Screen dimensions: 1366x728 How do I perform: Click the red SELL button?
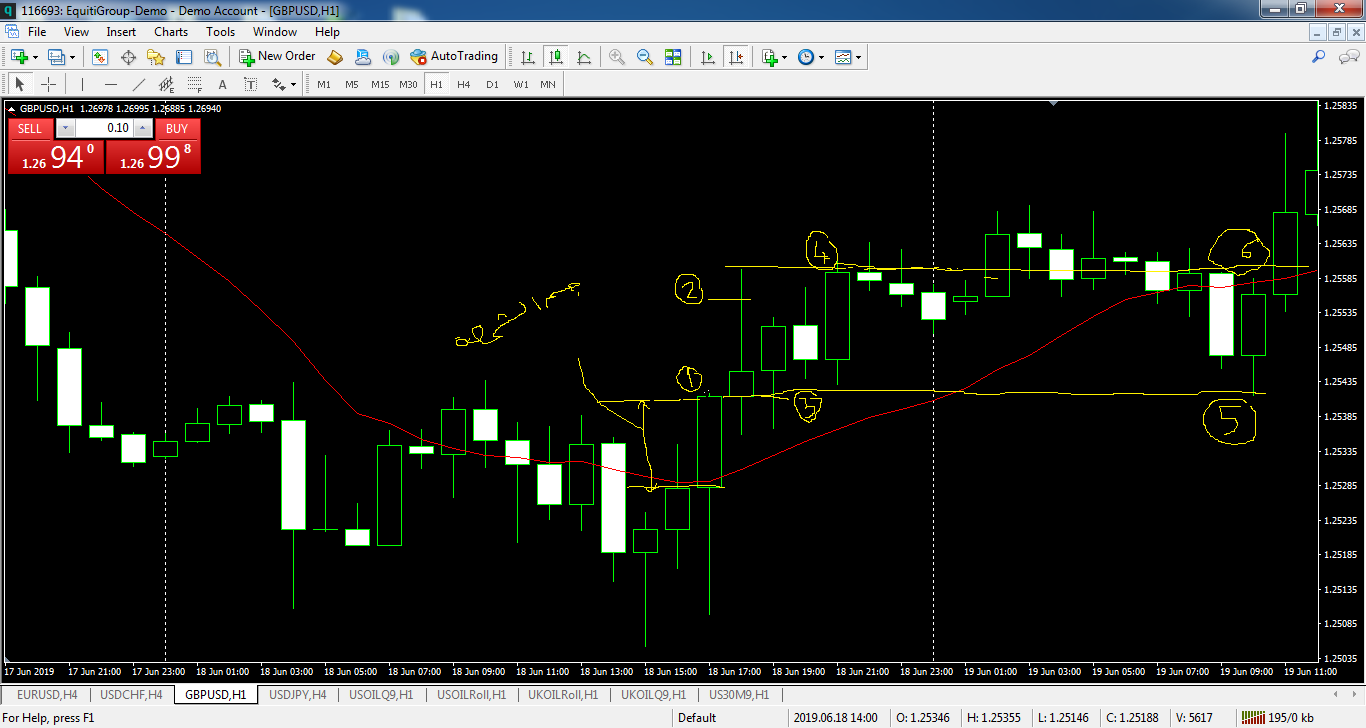click(x=30, y=128)
